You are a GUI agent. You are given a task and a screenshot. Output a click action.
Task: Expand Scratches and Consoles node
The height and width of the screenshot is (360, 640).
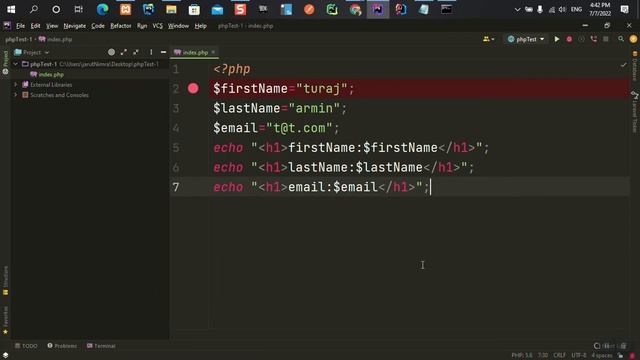[x=16, y=95]
